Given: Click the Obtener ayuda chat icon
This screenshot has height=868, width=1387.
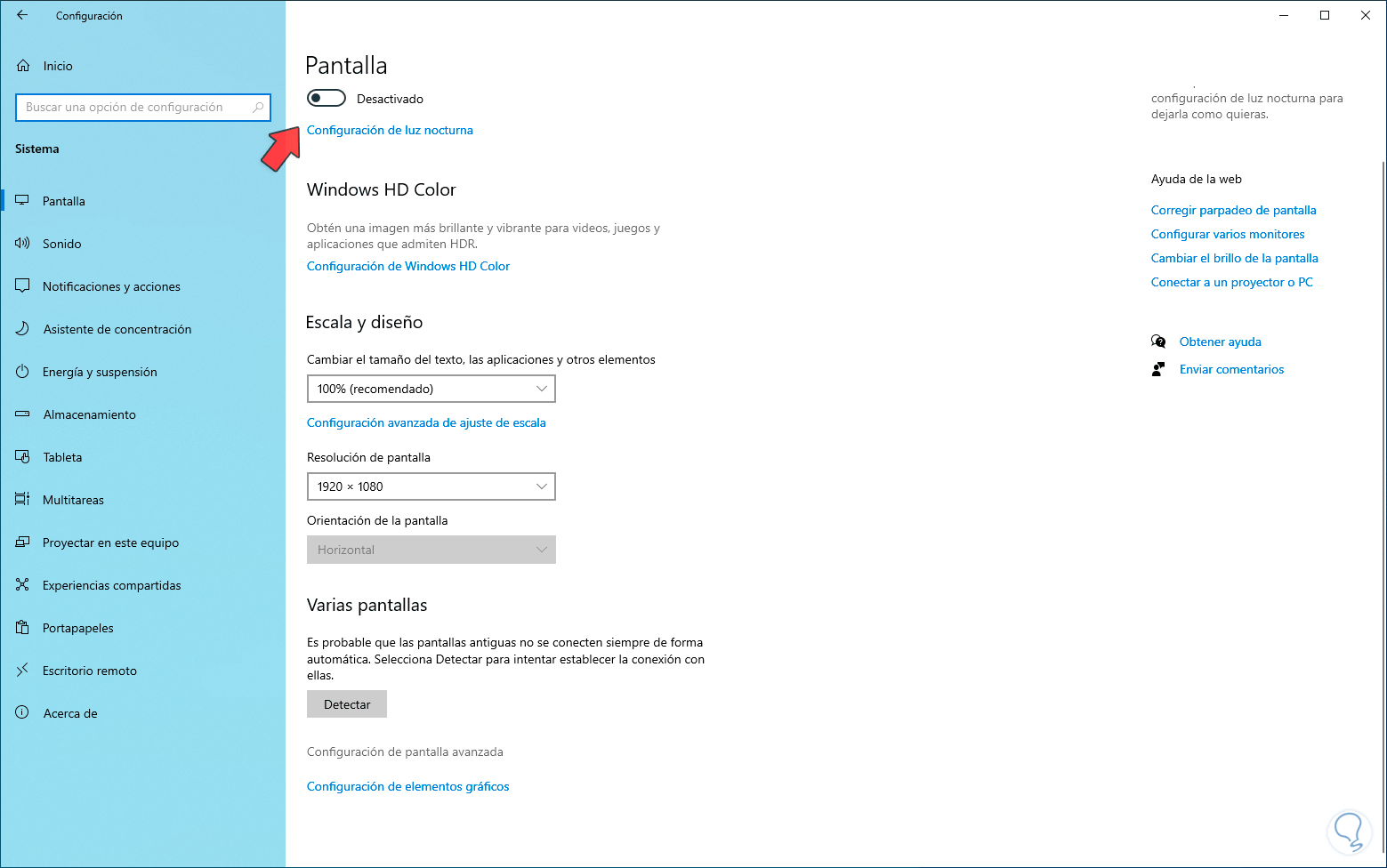Looking at the screenshot, I should coord(1158,342).
